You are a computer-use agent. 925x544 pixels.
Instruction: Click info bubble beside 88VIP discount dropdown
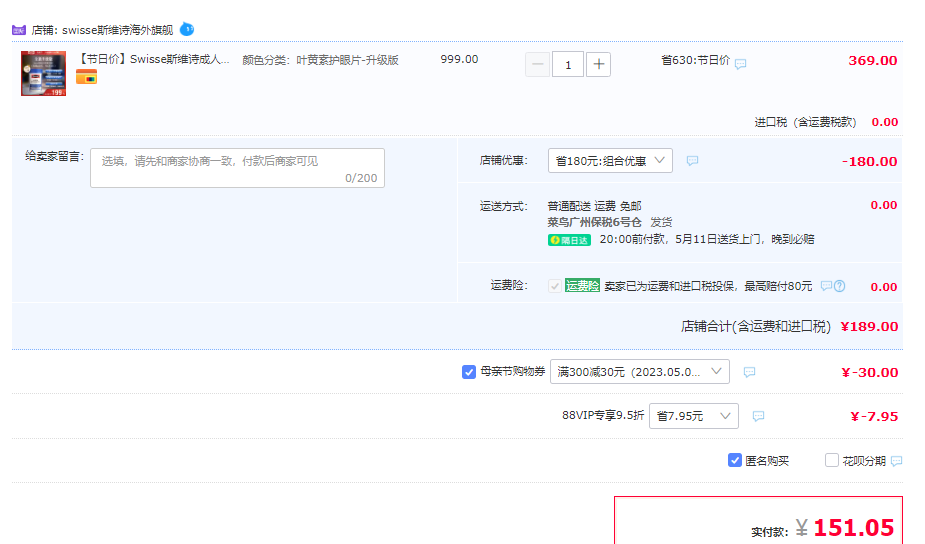coord(759,417)
